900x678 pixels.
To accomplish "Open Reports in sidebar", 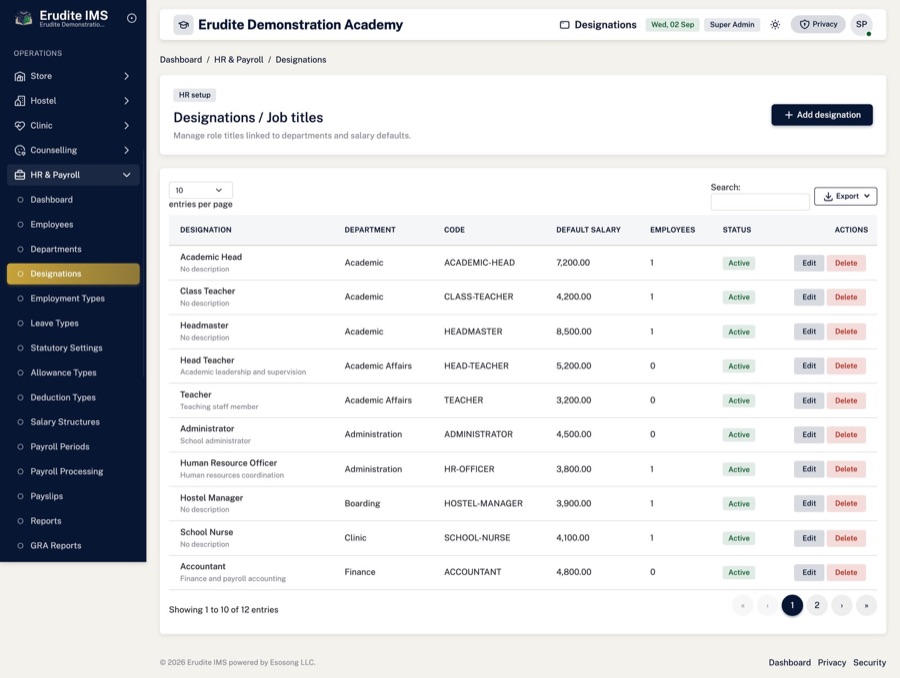I will [x=73, y=521].
